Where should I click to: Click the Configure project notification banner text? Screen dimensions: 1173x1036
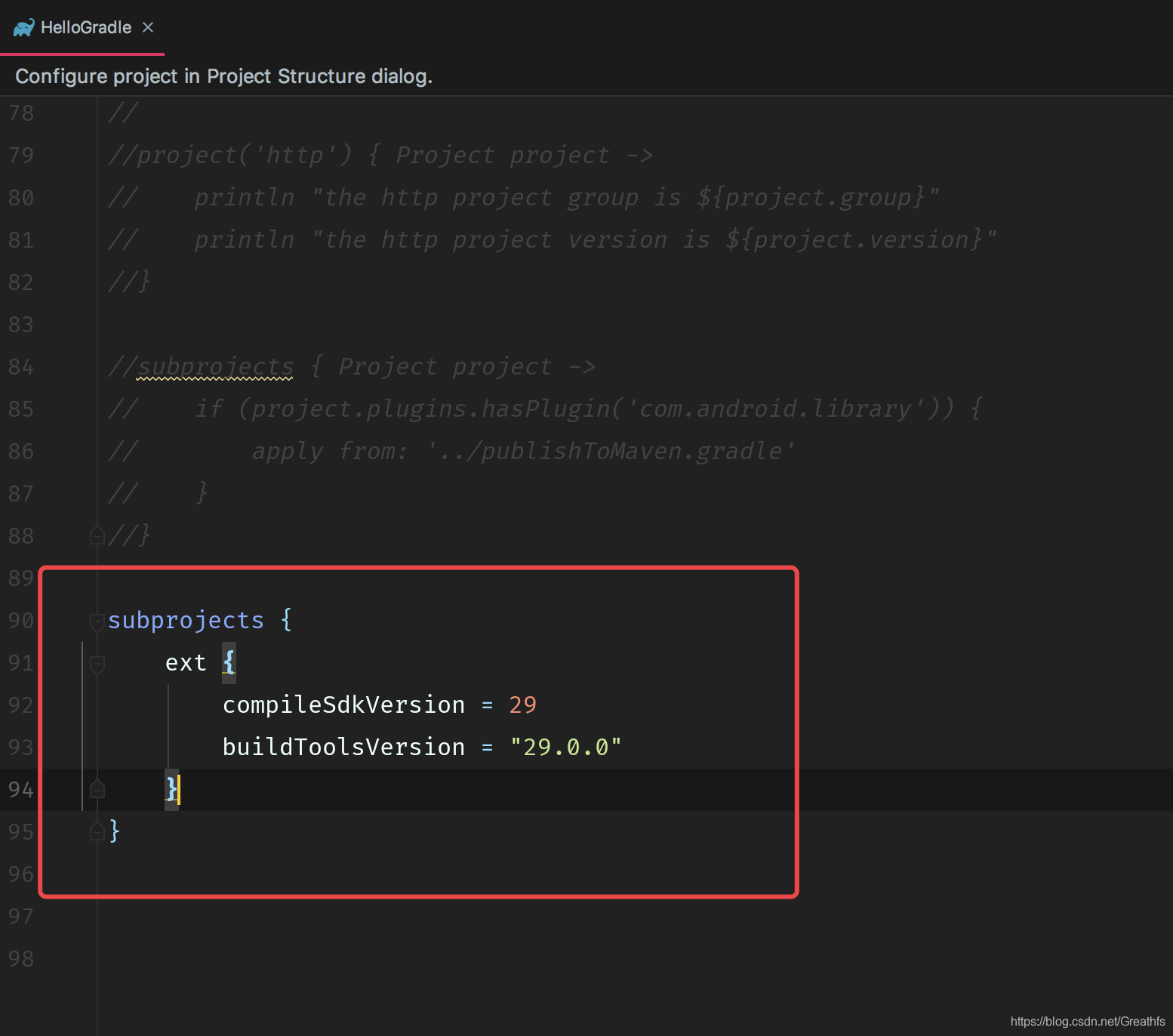[223, 76]
